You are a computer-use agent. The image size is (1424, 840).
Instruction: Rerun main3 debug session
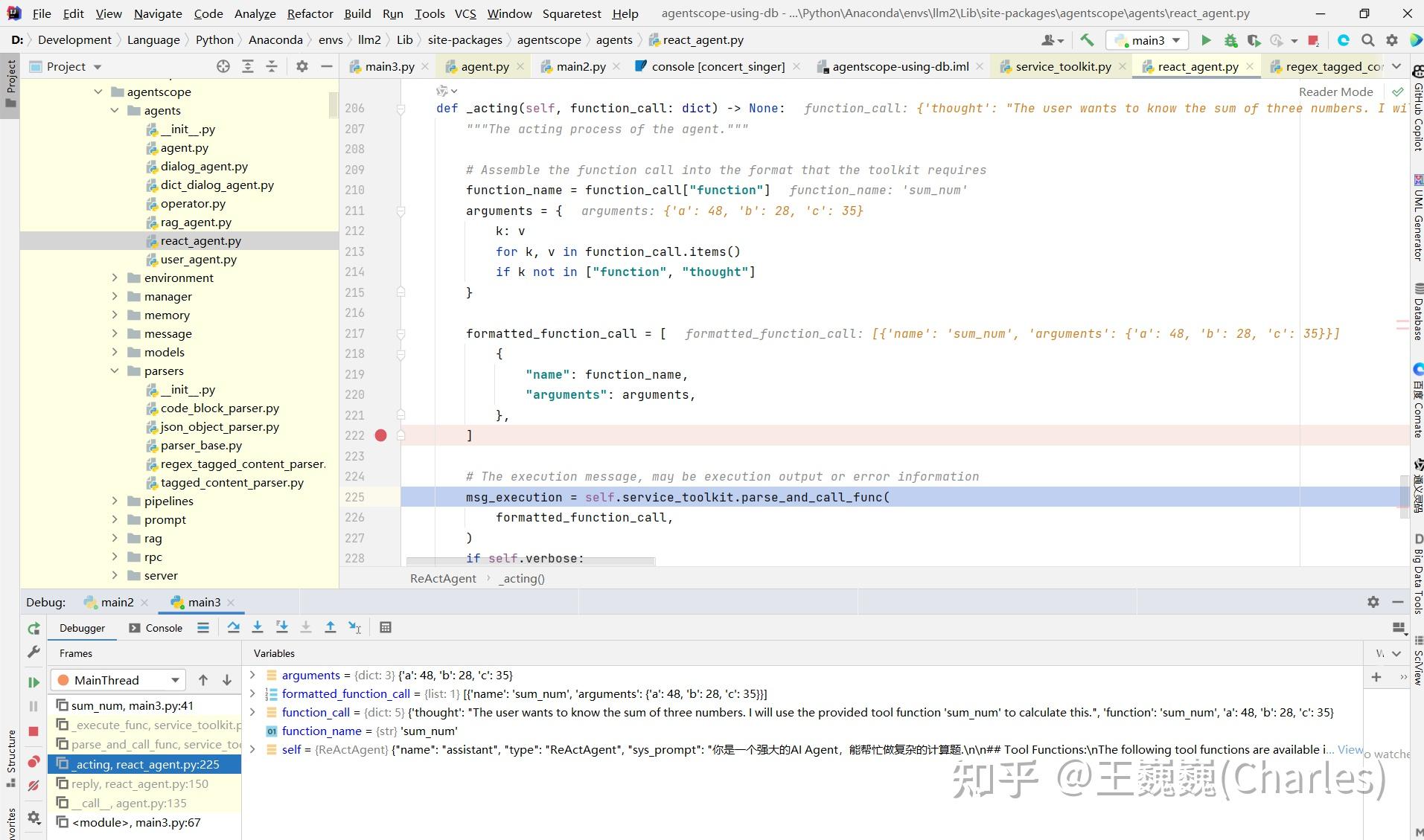click(x=33, y=629)
